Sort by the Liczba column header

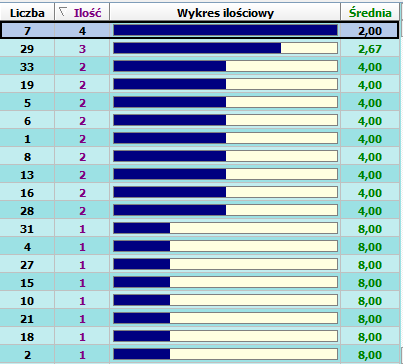coord(27,13)
